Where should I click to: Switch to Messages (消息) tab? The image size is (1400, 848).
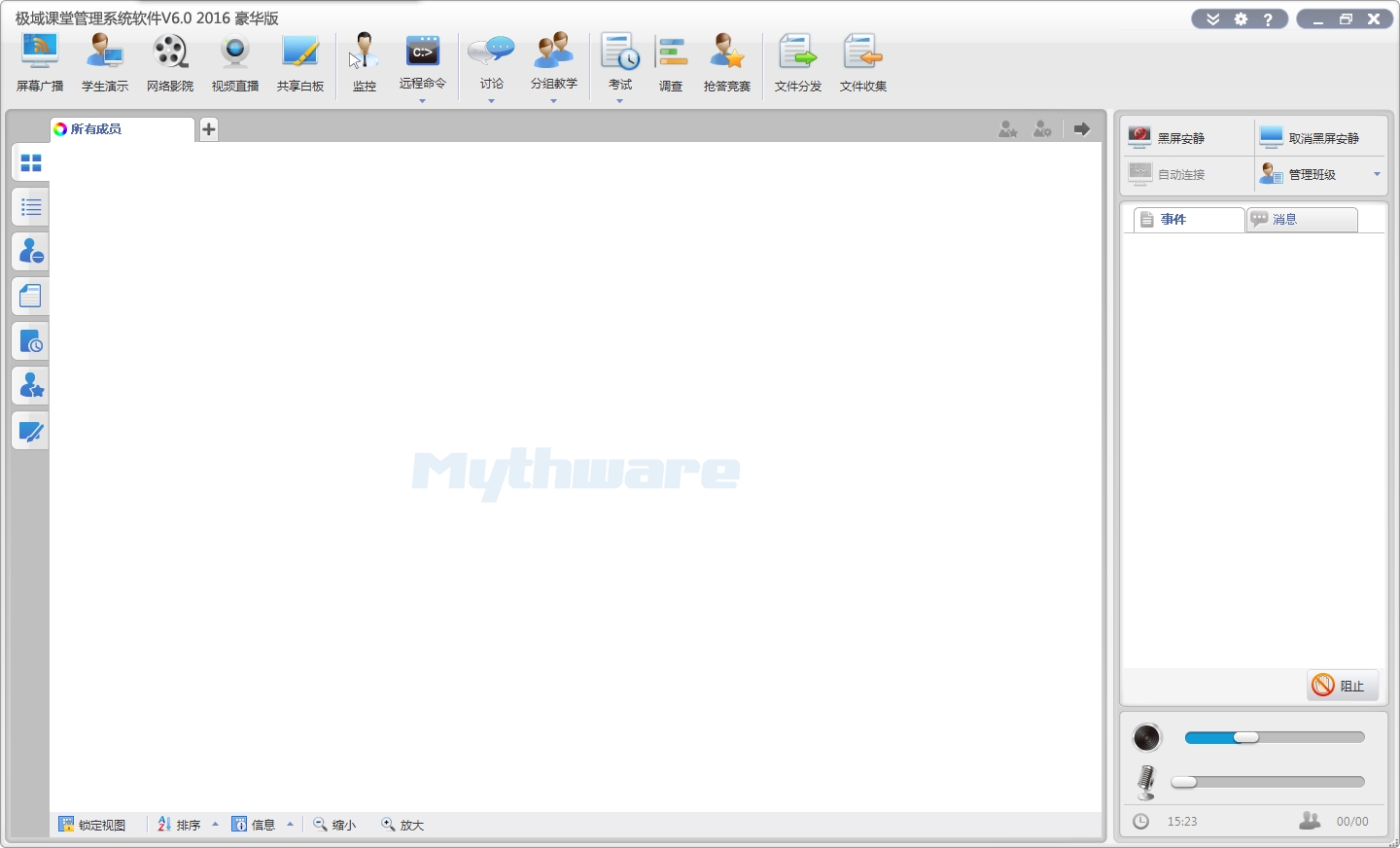click(x=1302, y=220)
